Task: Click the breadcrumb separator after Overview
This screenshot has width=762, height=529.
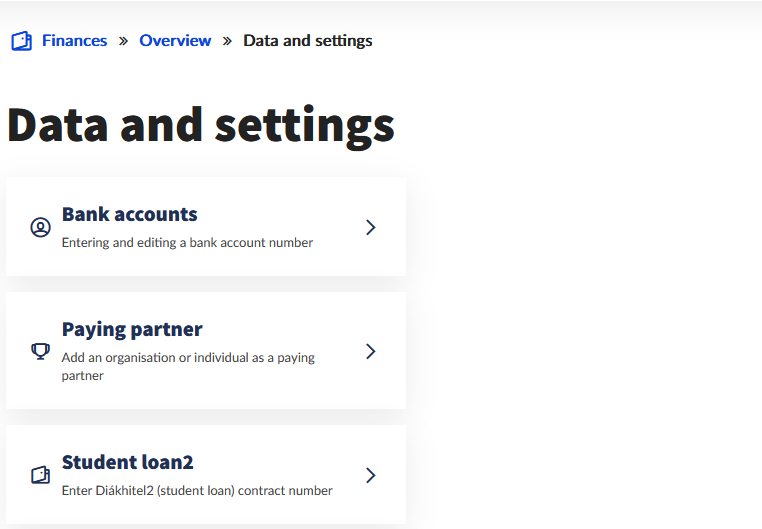Action: [227, 41]
